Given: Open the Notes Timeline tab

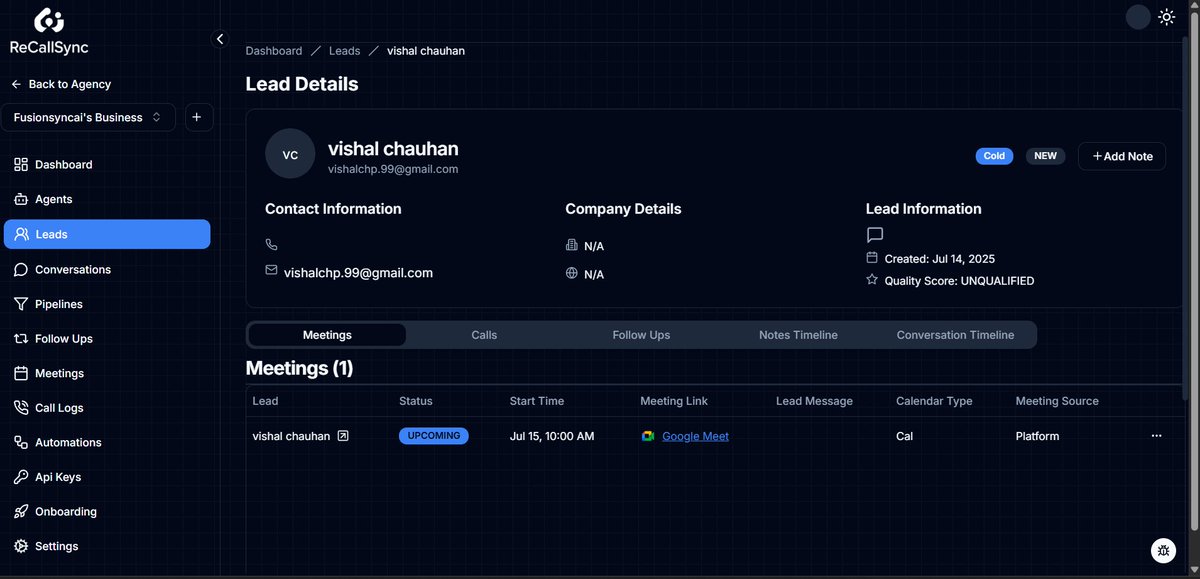Looking at the screenshot, I should click(798, 334).
